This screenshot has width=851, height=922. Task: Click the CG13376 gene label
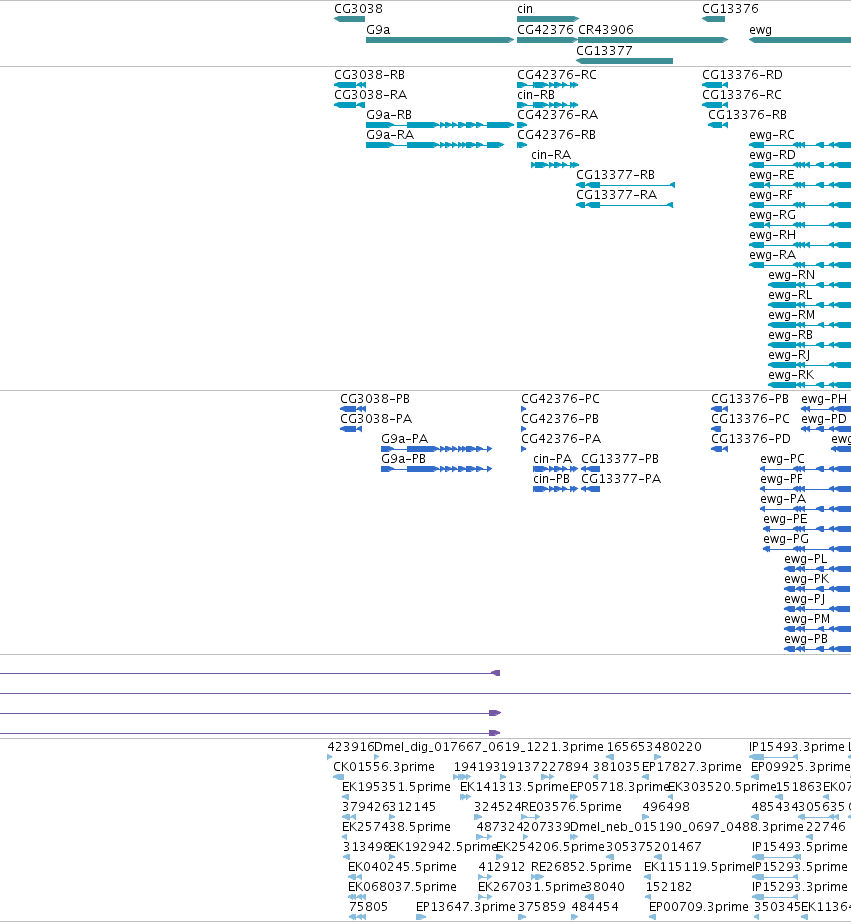tap(730, 9)
